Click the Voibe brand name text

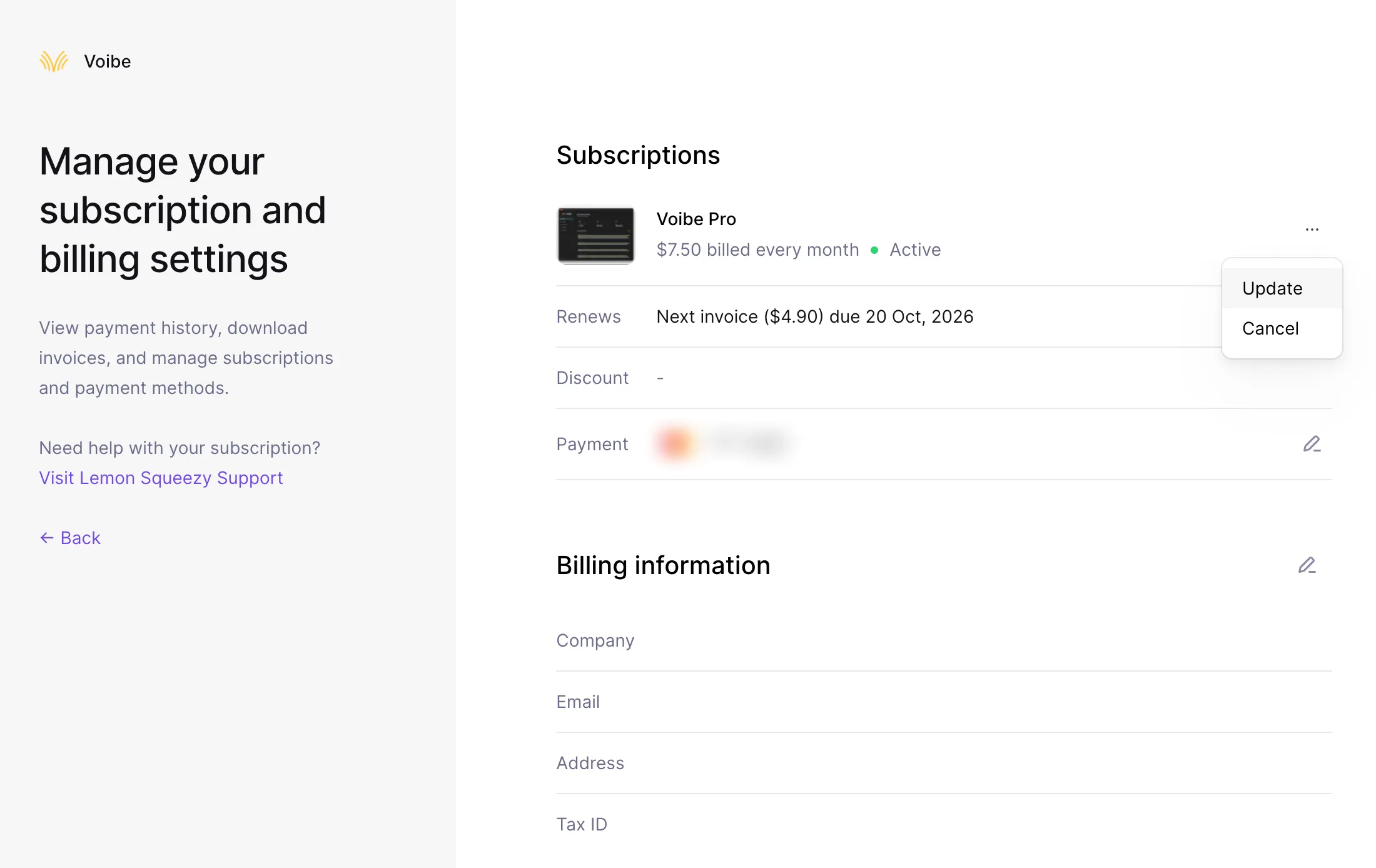(108, 61)
